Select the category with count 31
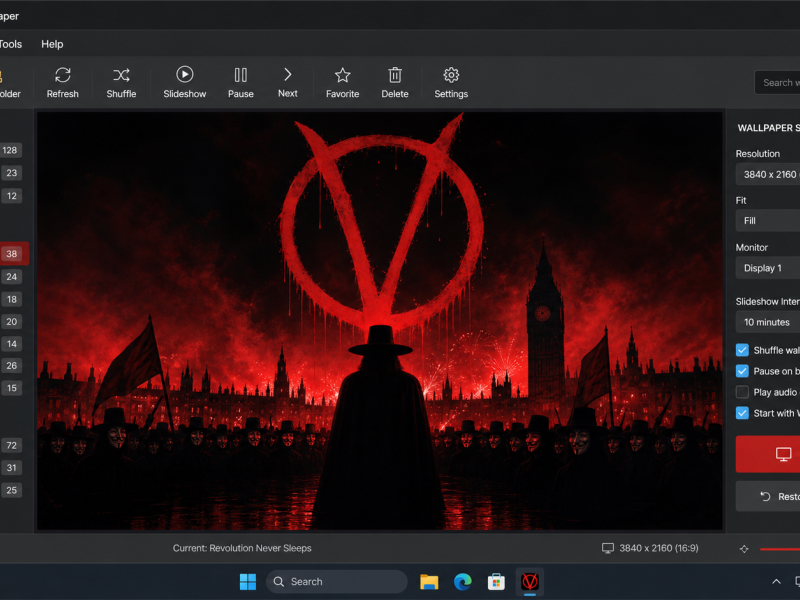The image size is (800, 600). tap(11, 467)
